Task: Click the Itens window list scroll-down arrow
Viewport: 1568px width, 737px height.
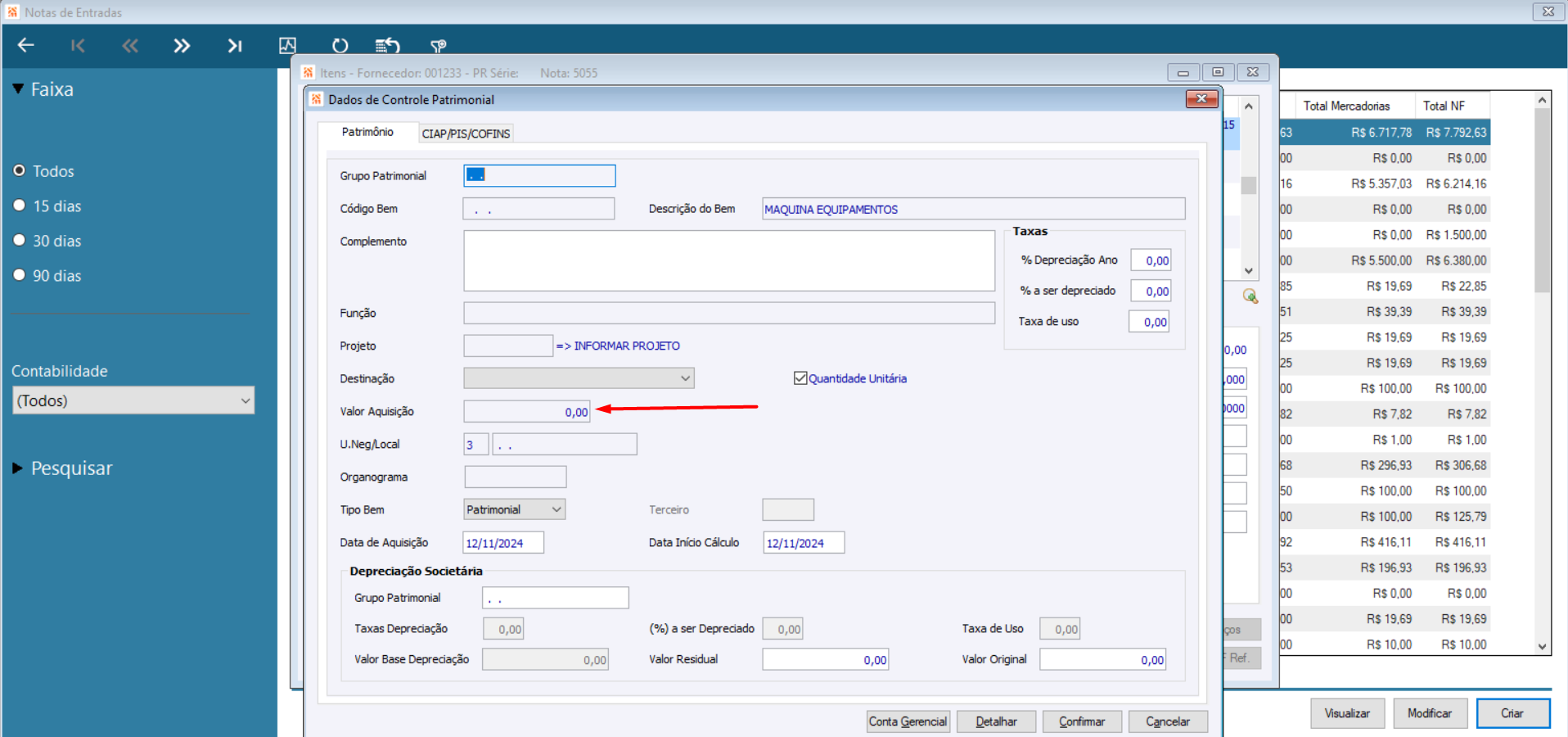Action: pos(1248,270)
